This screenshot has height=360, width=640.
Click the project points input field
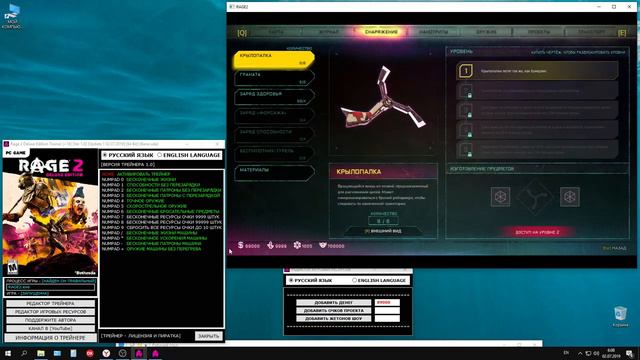[387, 311]
